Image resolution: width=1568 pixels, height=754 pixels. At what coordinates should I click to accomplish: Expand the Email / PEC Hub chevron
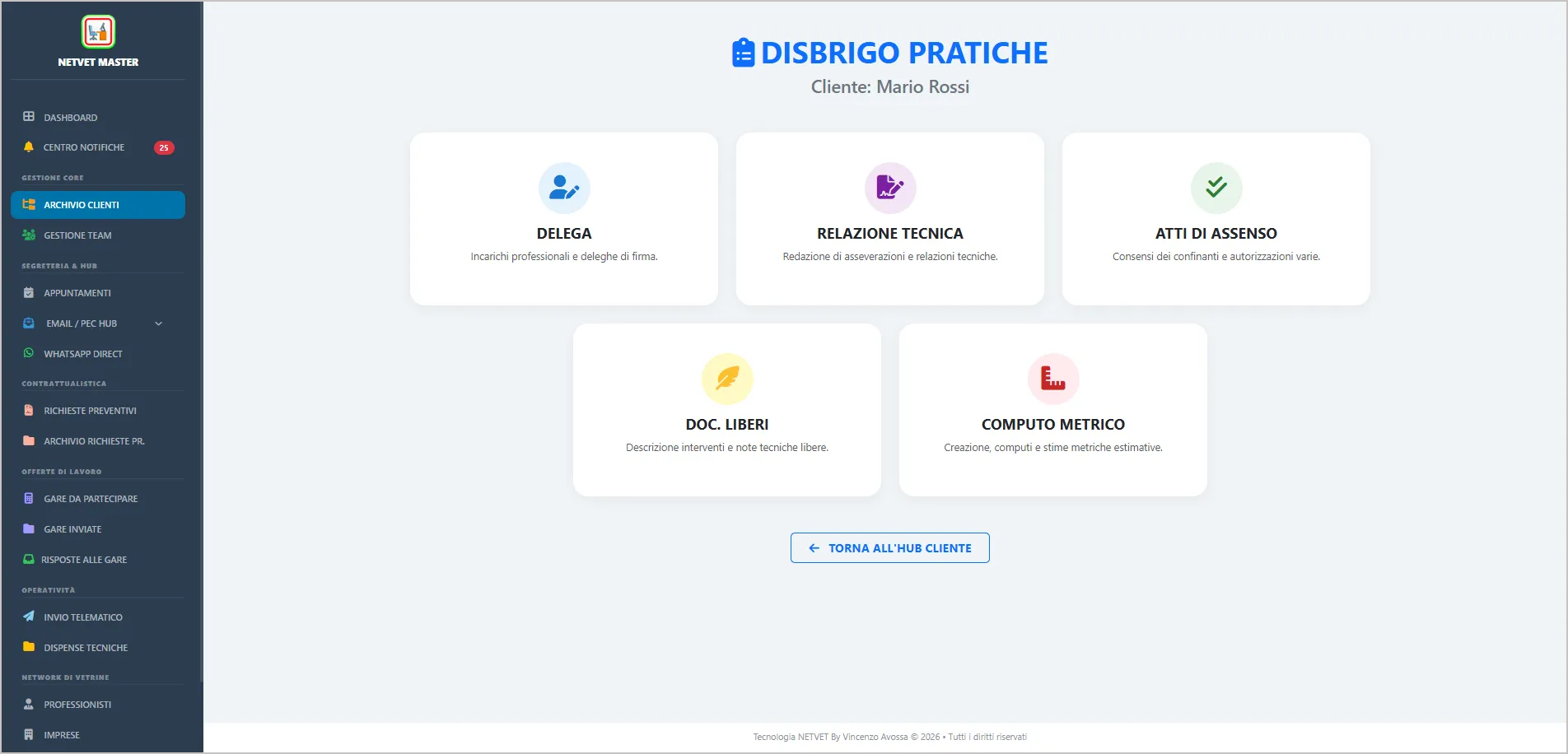click(x=159, y=323)
